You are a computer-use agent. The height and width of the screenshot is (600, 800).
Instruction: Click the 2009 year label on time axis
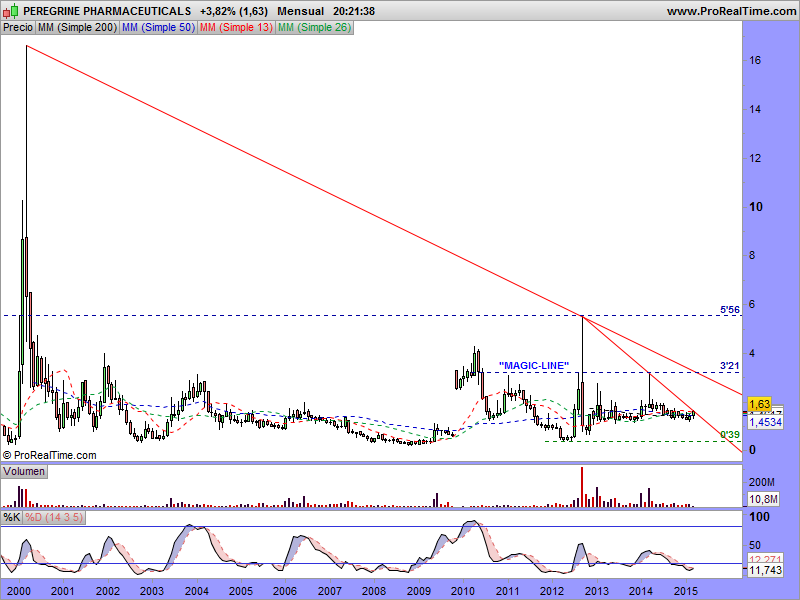pyautogui.click(x=418, y=591)
